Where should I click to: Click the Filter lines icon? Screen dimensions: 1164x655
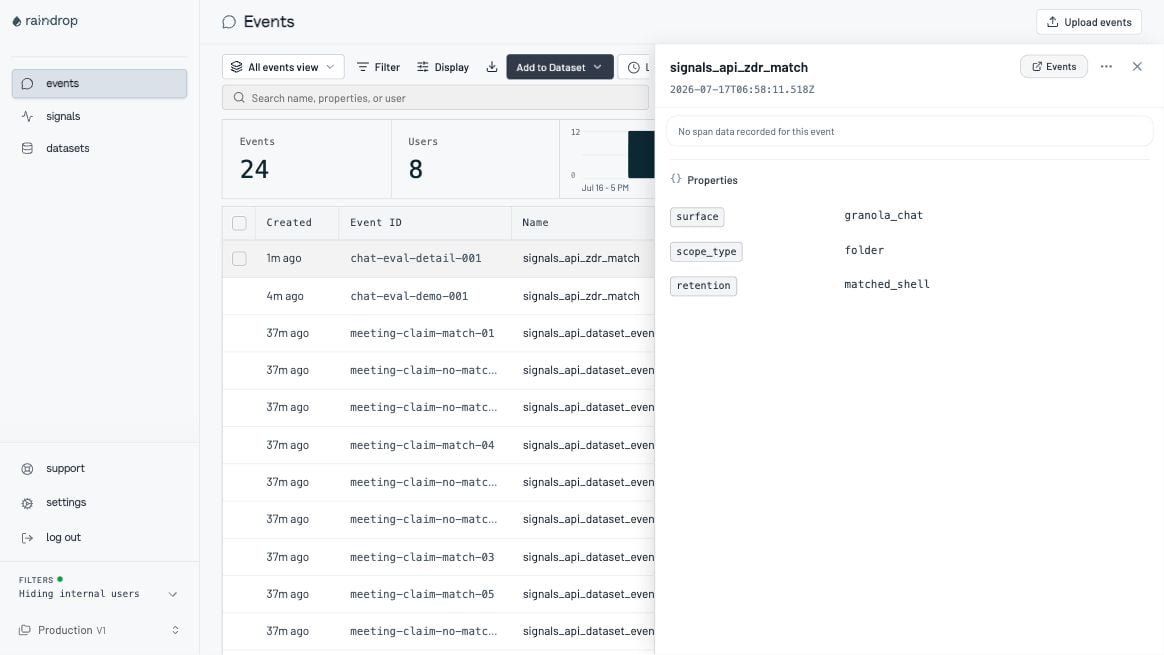pyautogui.click(x=362, y=67)
